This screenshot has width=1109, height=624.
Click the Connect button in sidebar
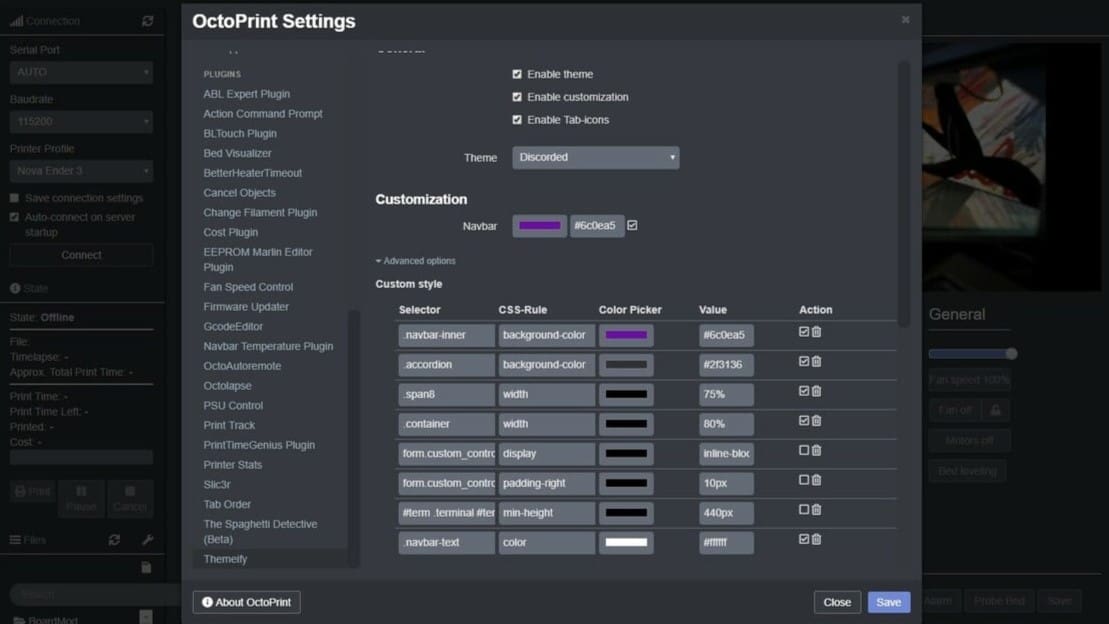coord(81,255)
